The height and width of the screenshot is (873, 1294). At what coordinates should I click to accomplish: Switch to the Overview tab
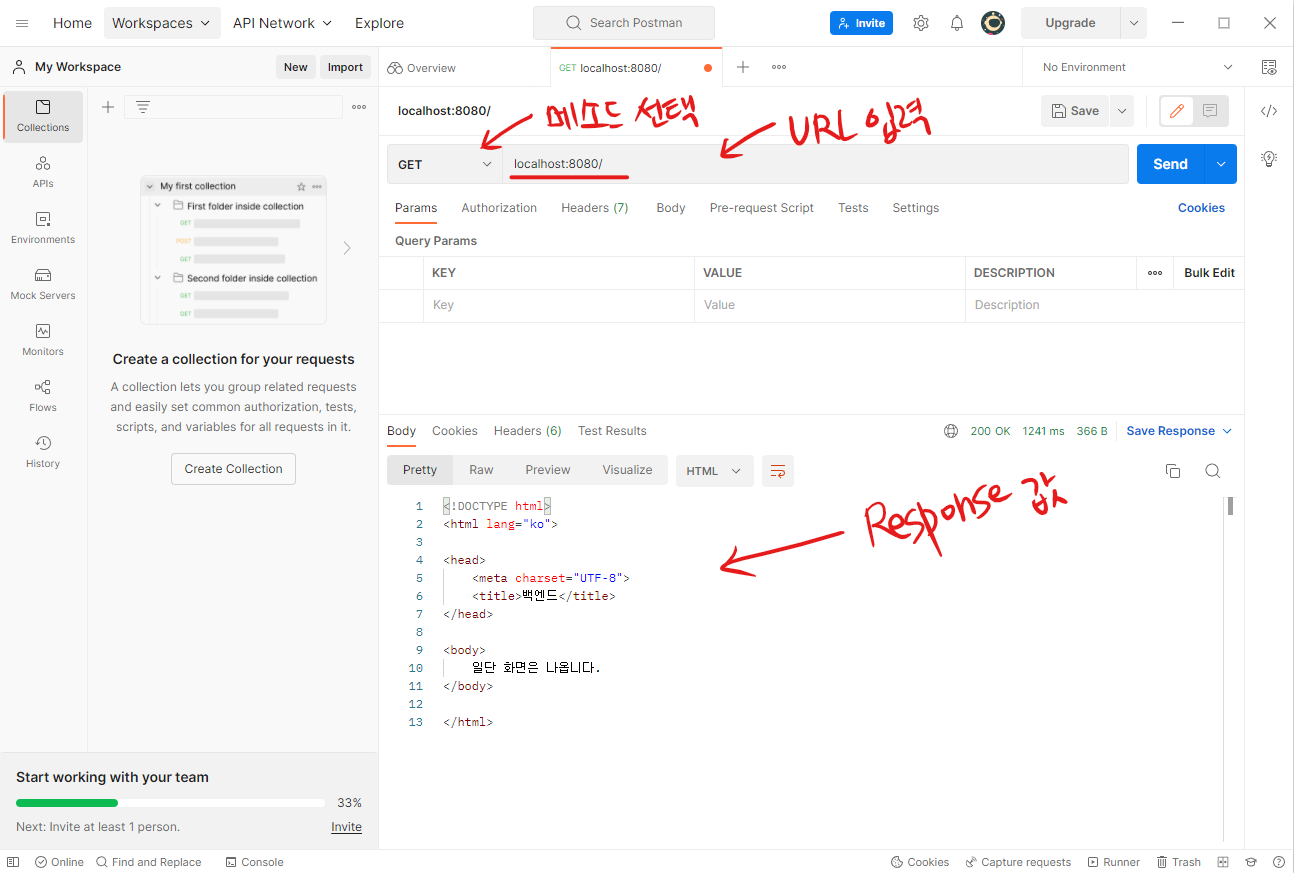(421, 68)
